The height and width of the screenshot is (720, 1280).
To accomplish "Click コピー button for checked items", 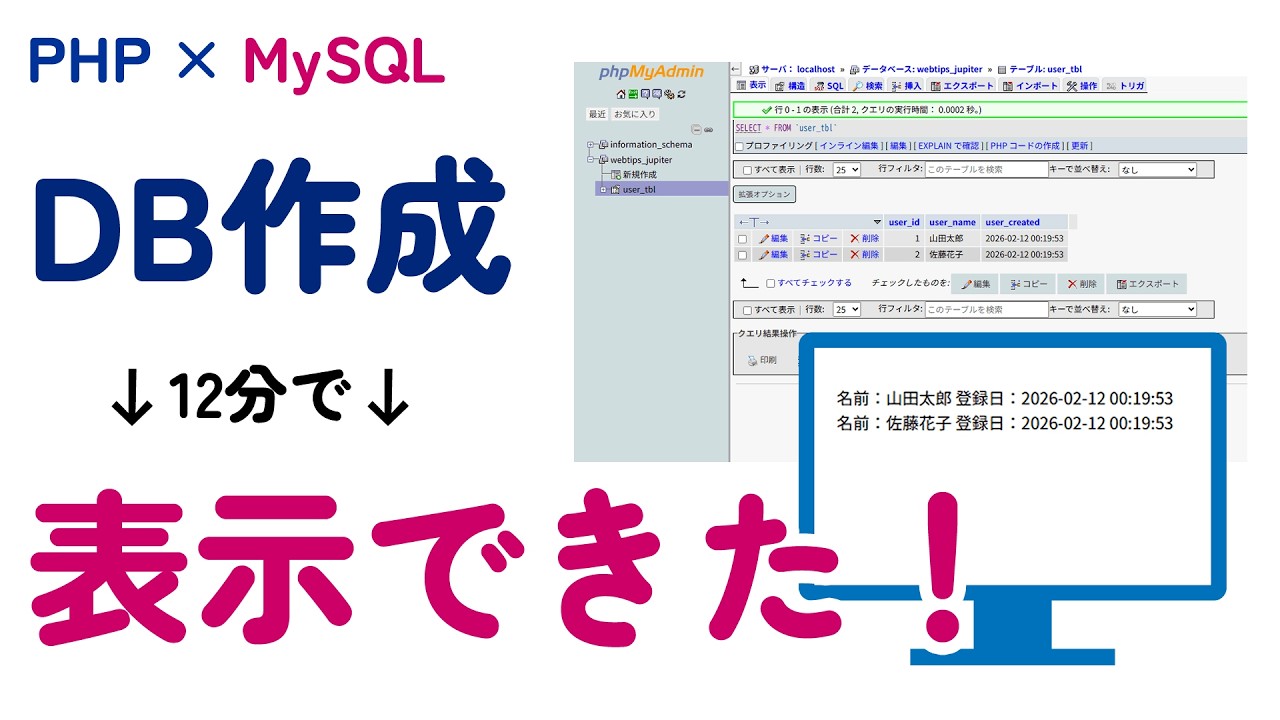I will point(1028,284).
